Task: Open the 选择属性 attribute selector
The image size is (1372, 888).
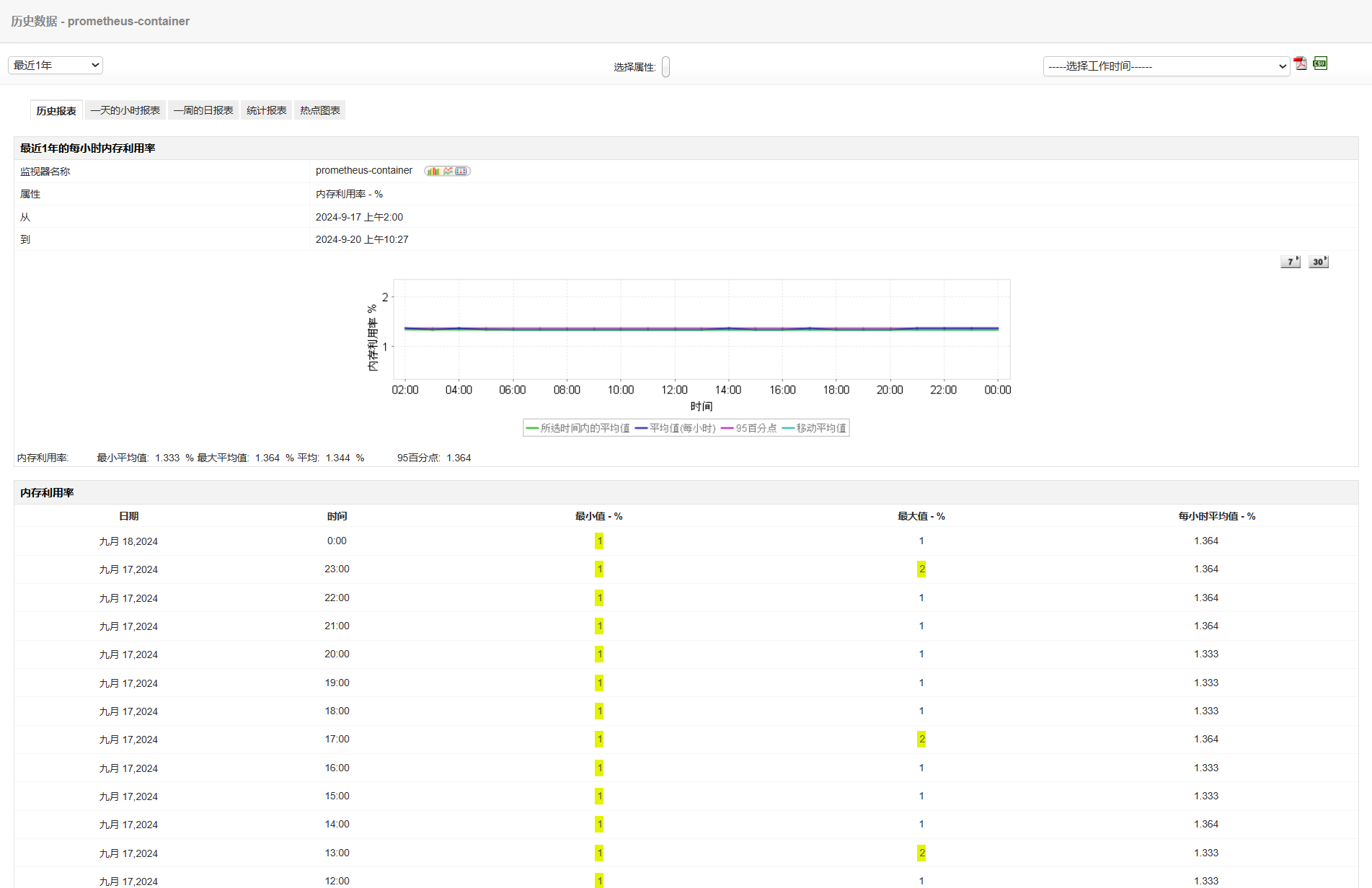Action: (665, 67)
